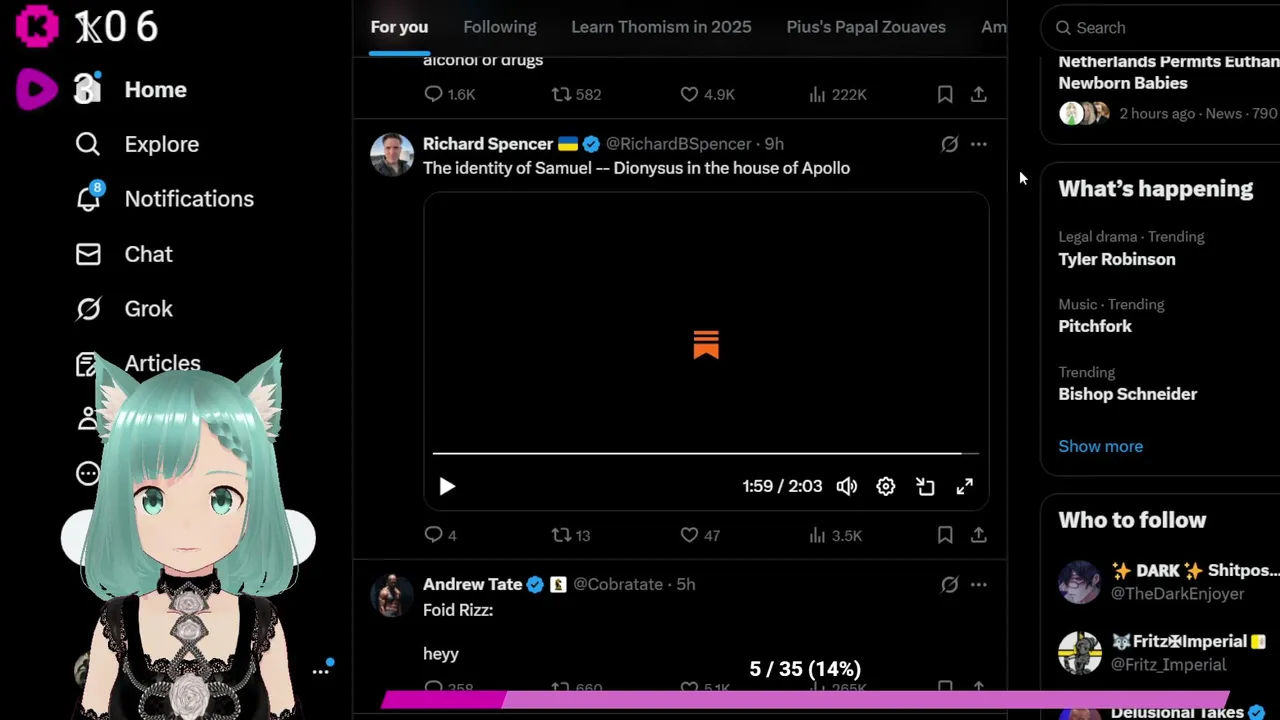The image size is (1280, 720).
Task: Like Richard Spencer post with 47 likes
Action: coord(699,535)
